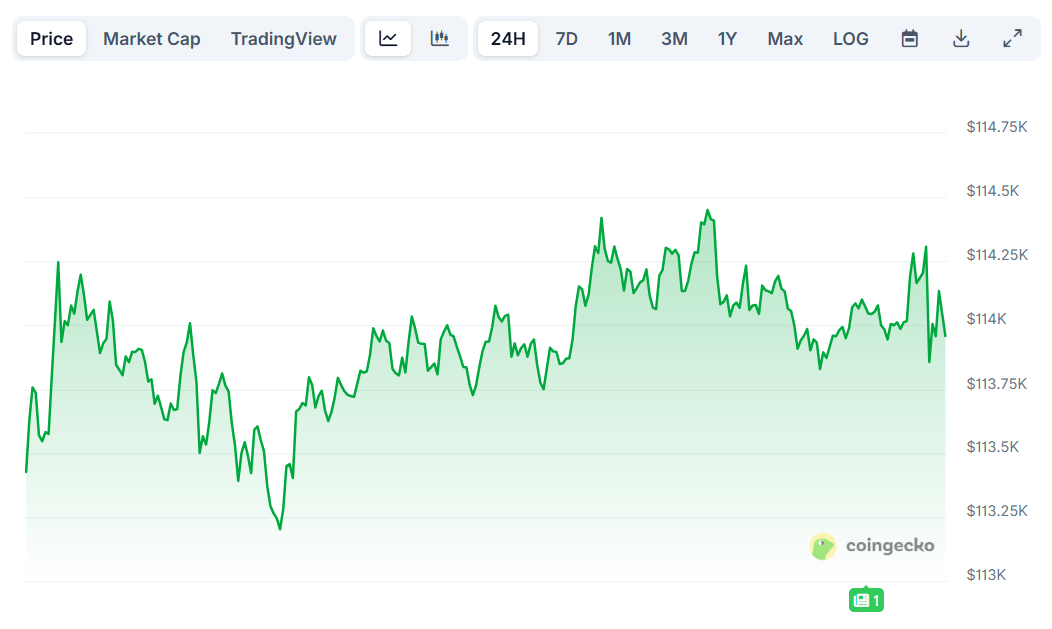Select the 1Y timeframe
The height and width of the screenshot is (629, 1052).
(x=727, y=38)
